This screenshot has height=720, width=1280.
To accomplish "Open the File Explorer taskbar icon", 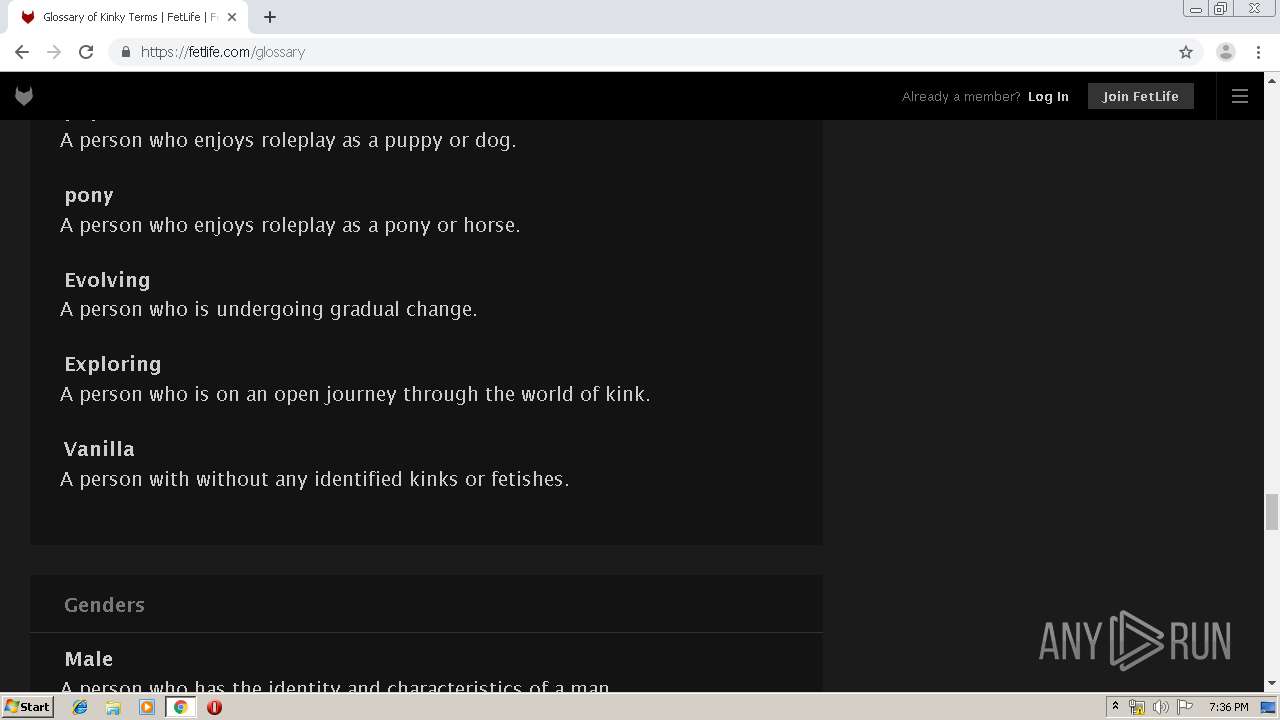I will tap(113, 707).
